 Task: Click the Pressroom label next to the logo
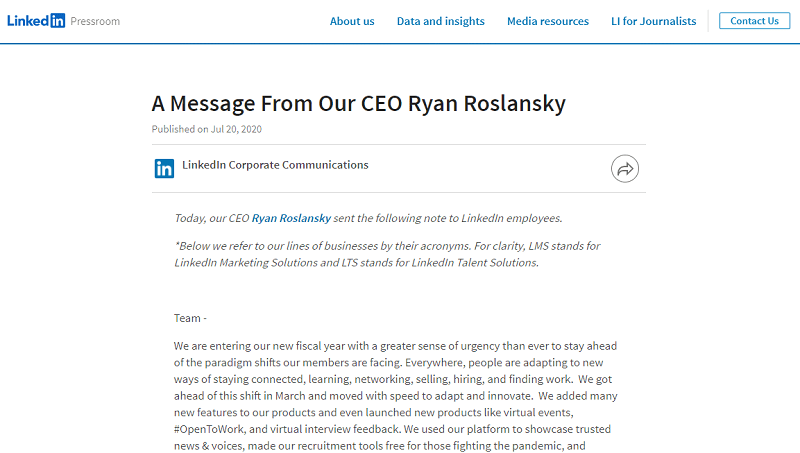coord(95,21)
